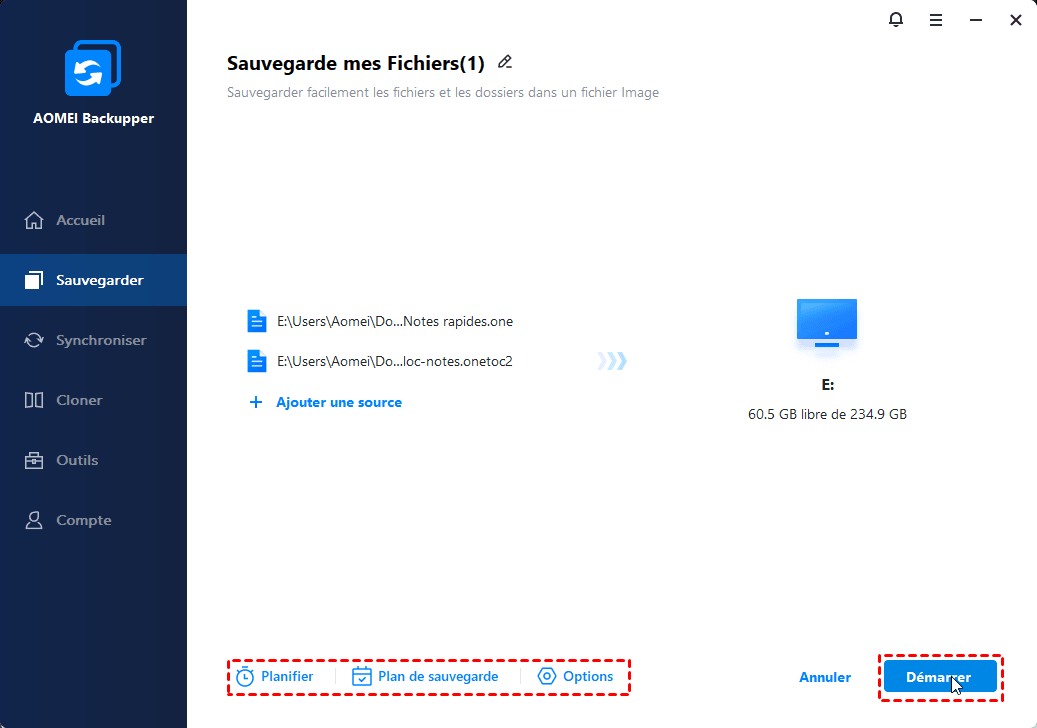Minimize the AOMEI Backupper window
The image size is (1037, 728).
975,20
